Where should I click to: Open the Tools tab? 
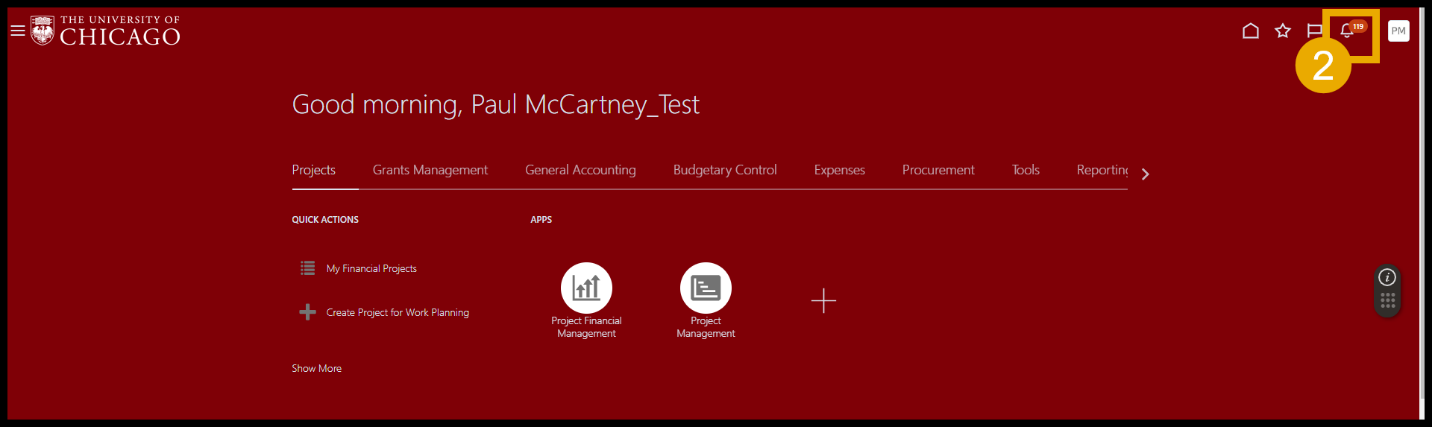click(1026, 170)
